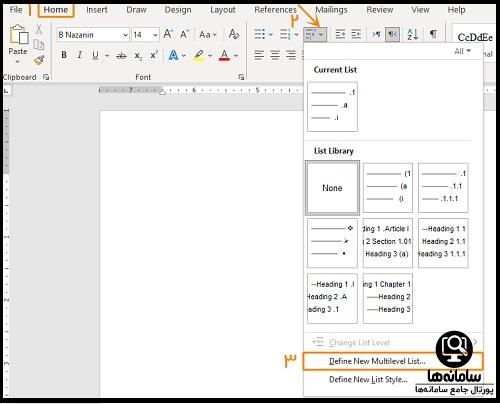The width and height of the screenshot is (500, 404).
Task: Click the Multilevel List icon
Action: (x=311, y=34)
